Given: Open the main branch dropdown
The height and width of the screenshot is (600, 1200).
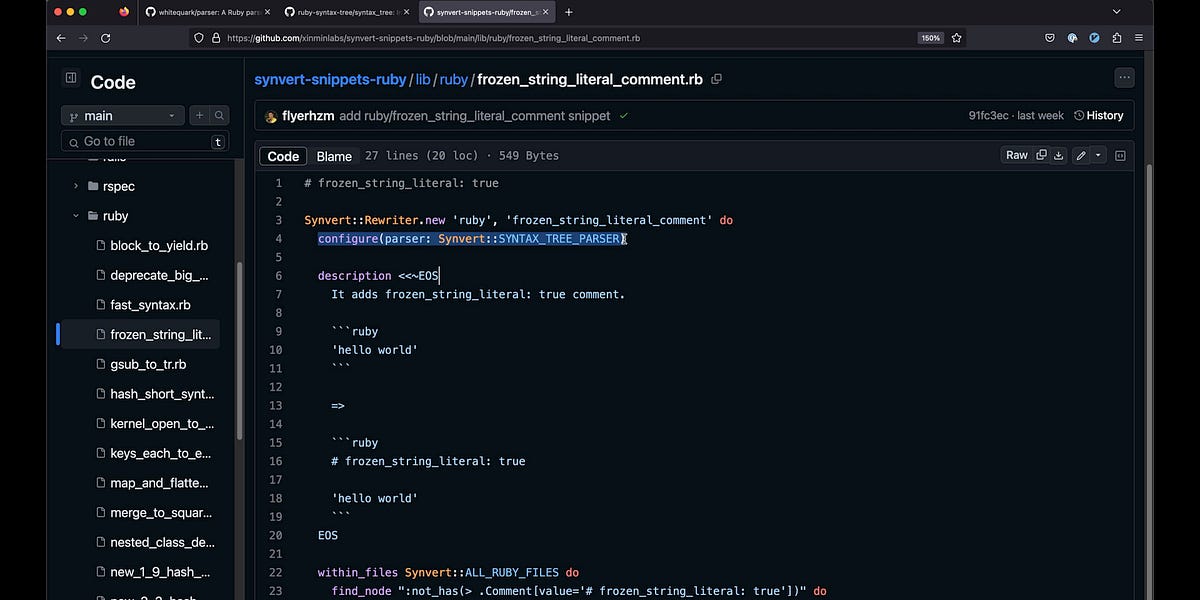Looking at the screenshot, I should 121,115.
